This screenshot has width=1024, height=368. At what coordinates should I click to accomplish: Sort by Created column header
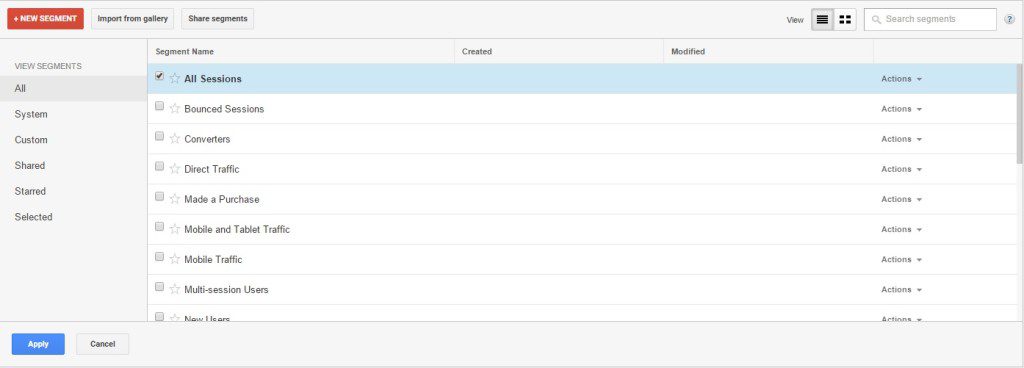coord(559,52)
